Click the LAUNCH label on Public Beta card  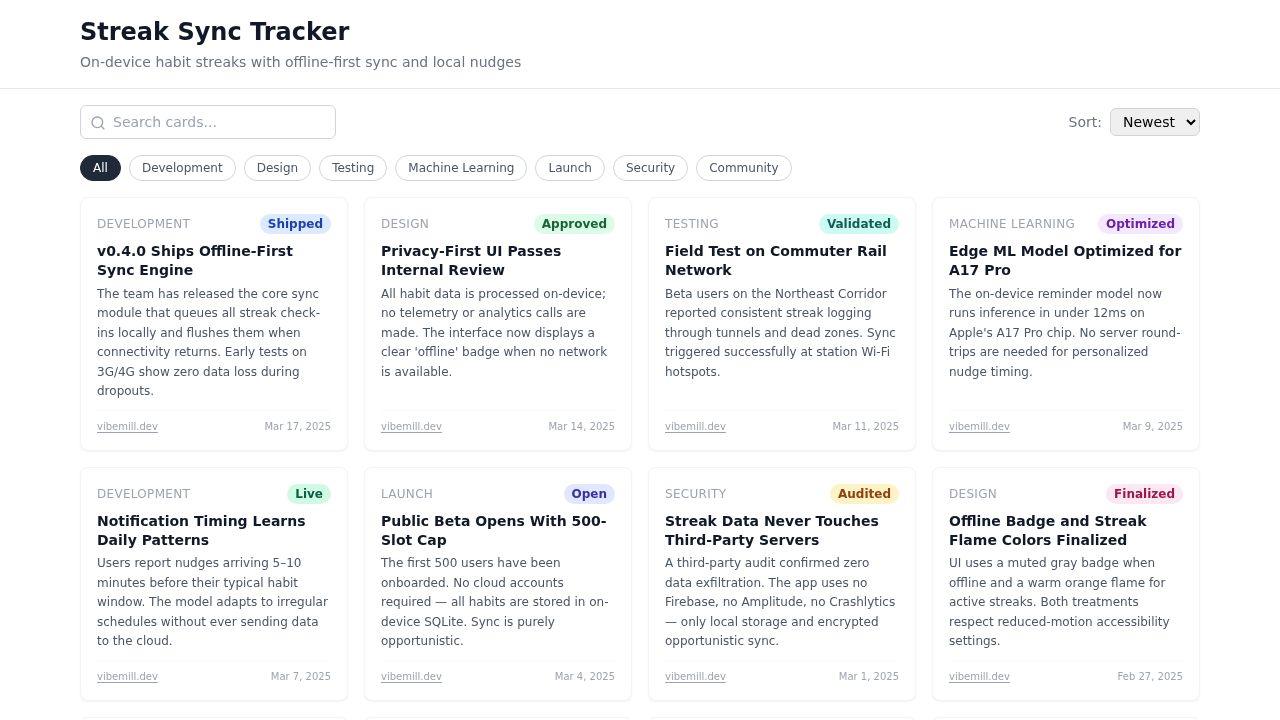click(407, 494)
